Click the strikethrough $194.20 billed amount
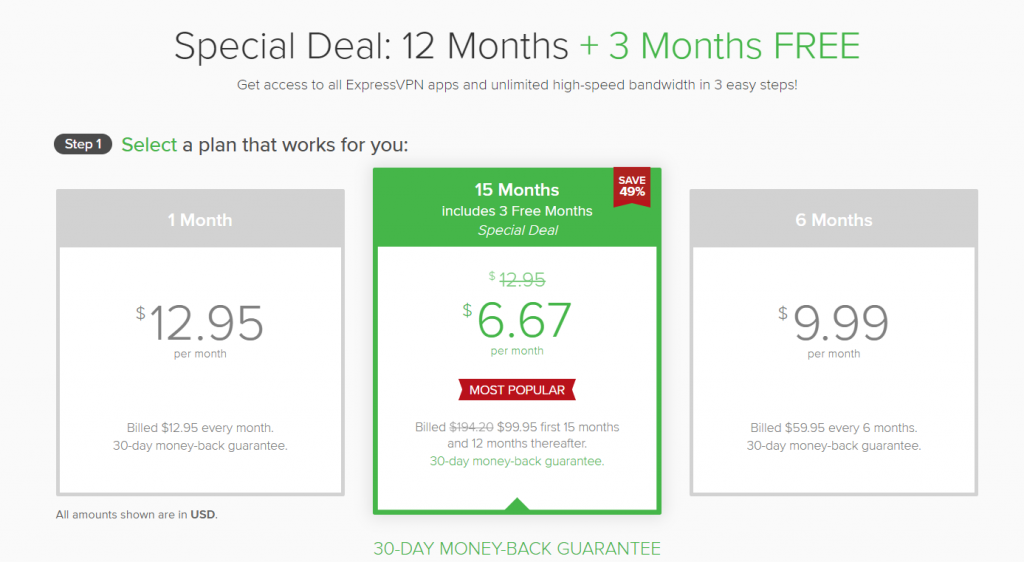 (472, 427)
